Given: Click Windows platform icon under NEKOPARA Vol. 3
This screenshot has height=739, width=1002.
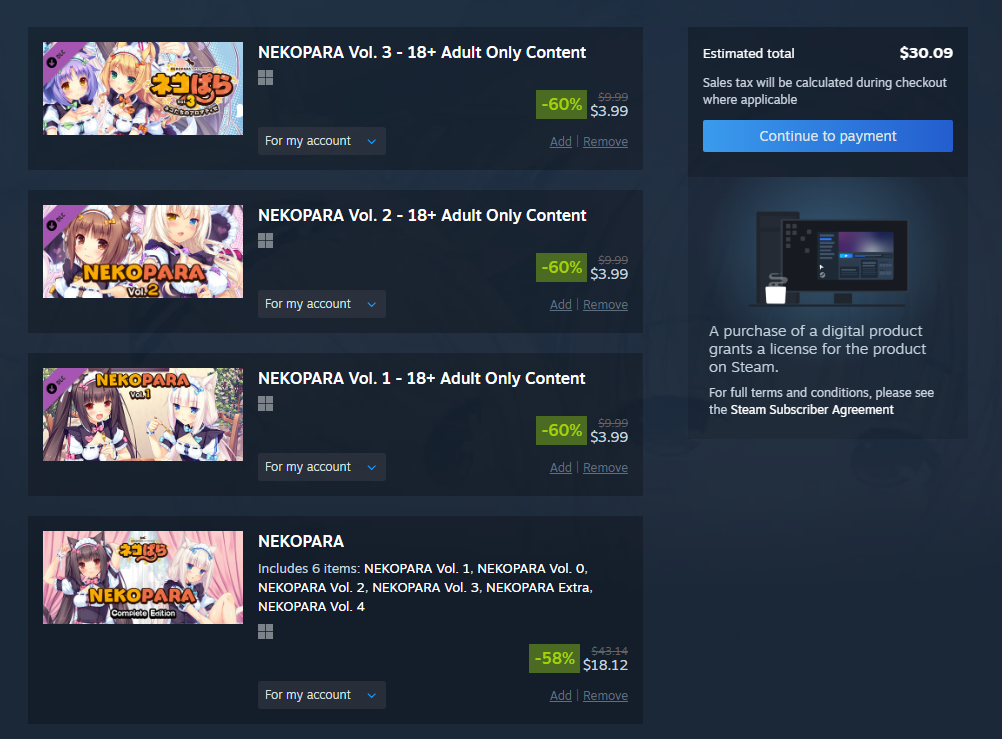Looking at the screenshot, I should tap(265, 78).
